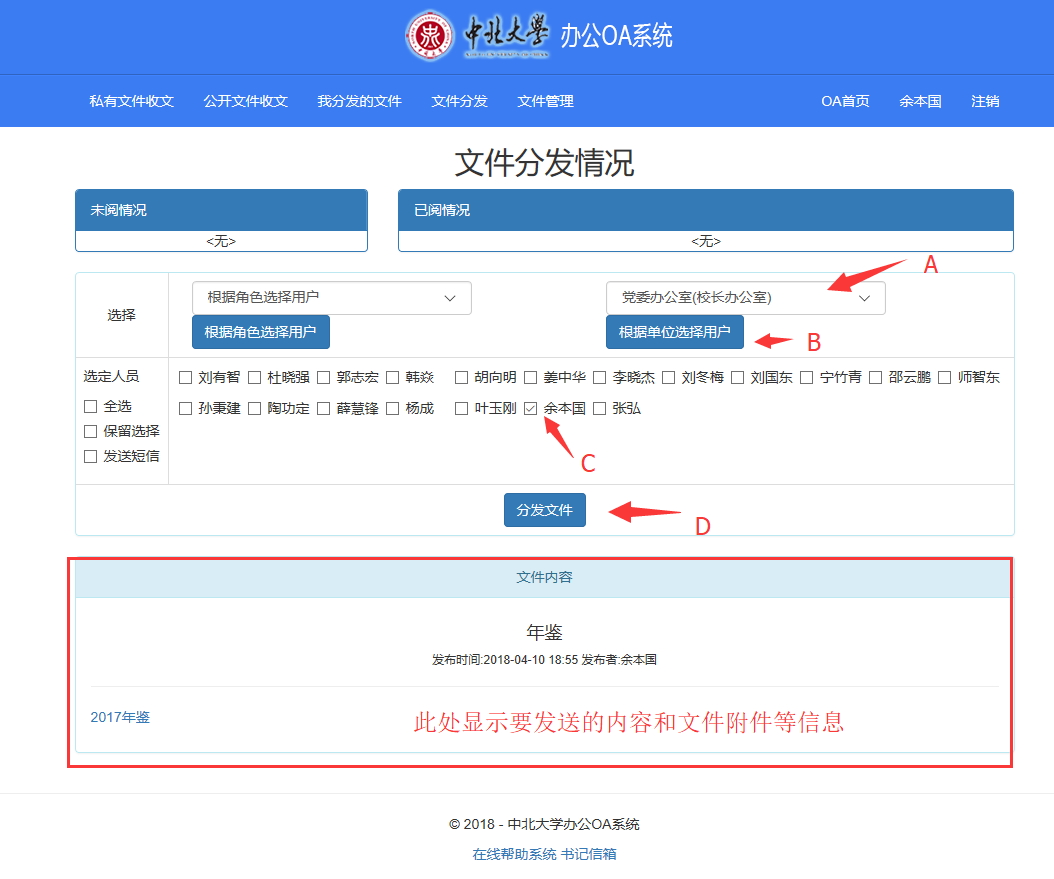
Task: Tick the 全选 checkbox
Action: point(91,406)
